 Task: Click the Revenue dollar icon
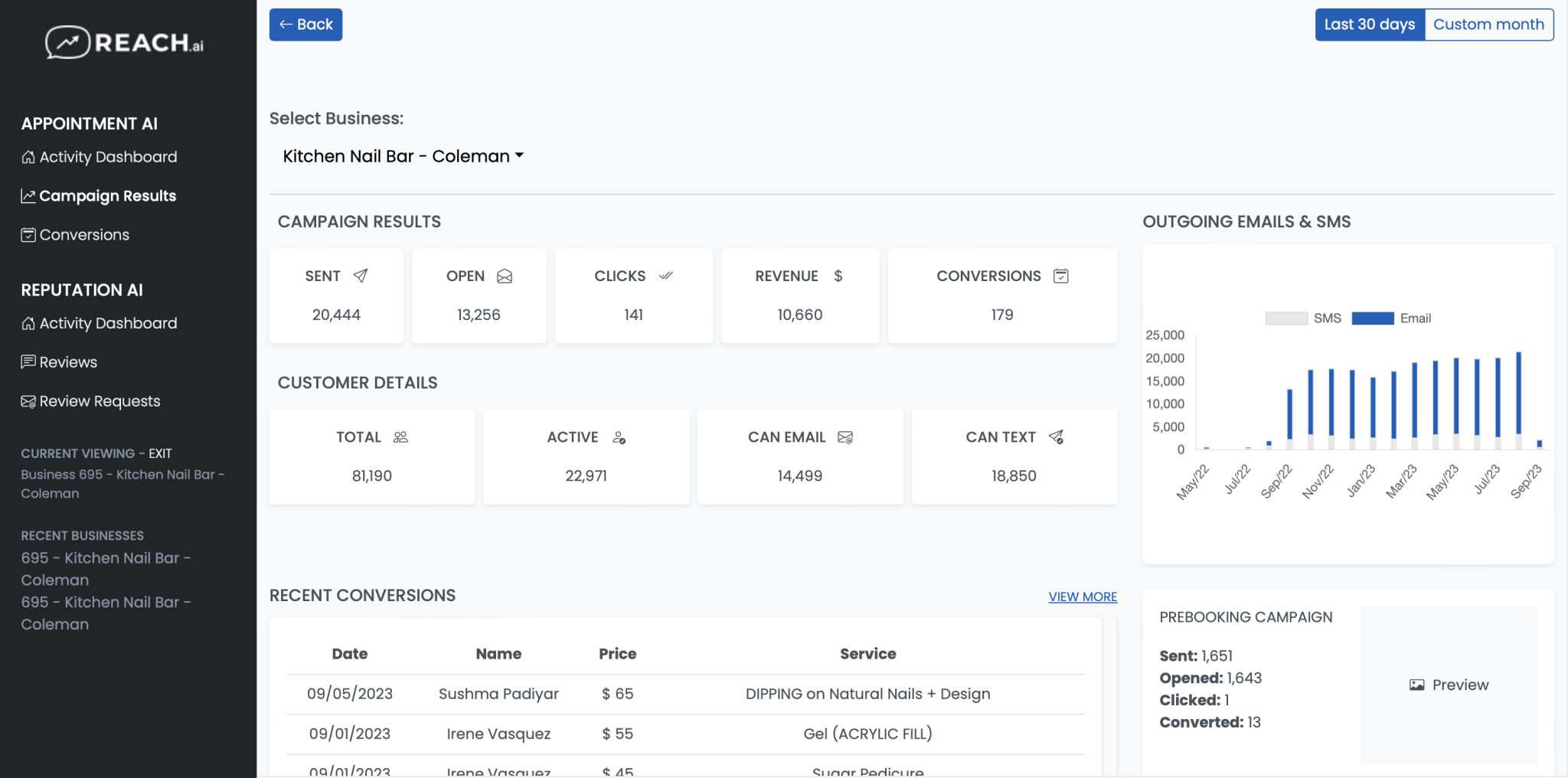click(837, 276)
